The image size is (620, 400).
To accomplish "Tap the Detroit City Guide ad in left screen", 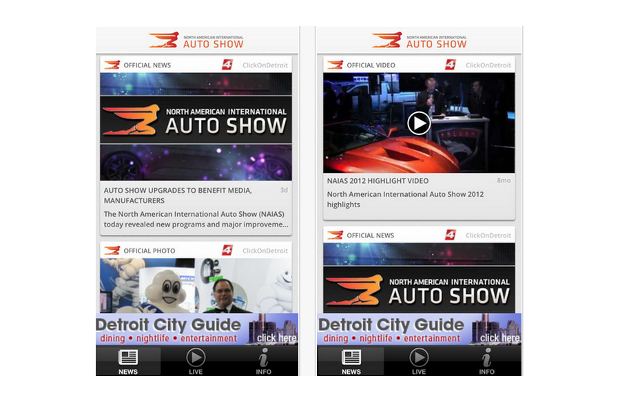I will [x=197, y=329].
